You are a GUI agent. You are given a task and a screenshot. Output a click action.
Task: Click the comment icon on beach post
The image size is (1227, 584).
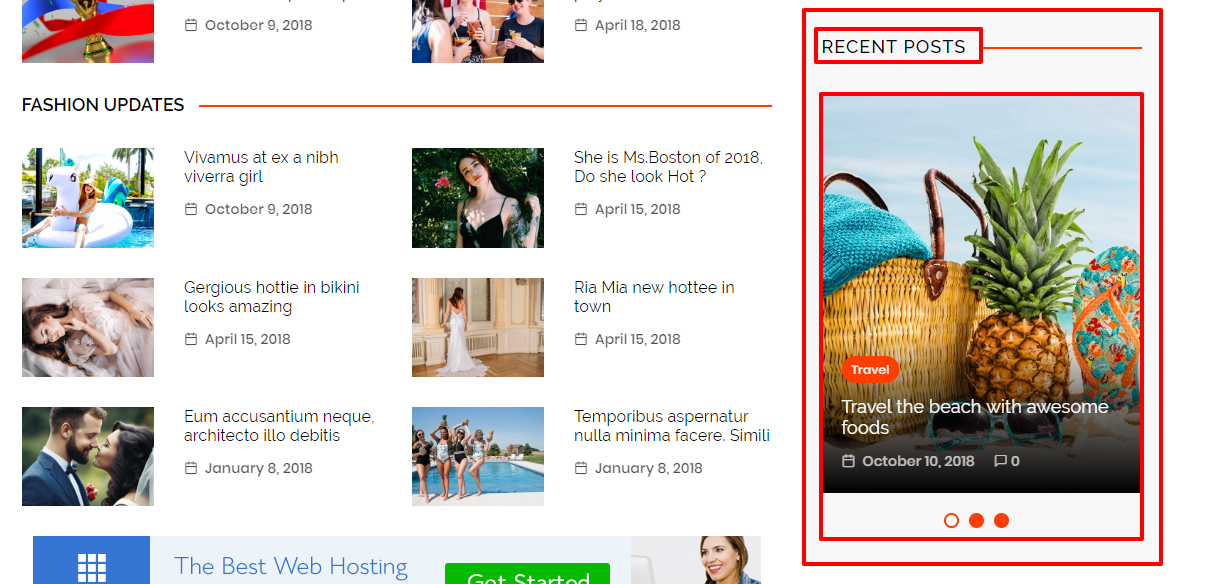click(1000, 461)
